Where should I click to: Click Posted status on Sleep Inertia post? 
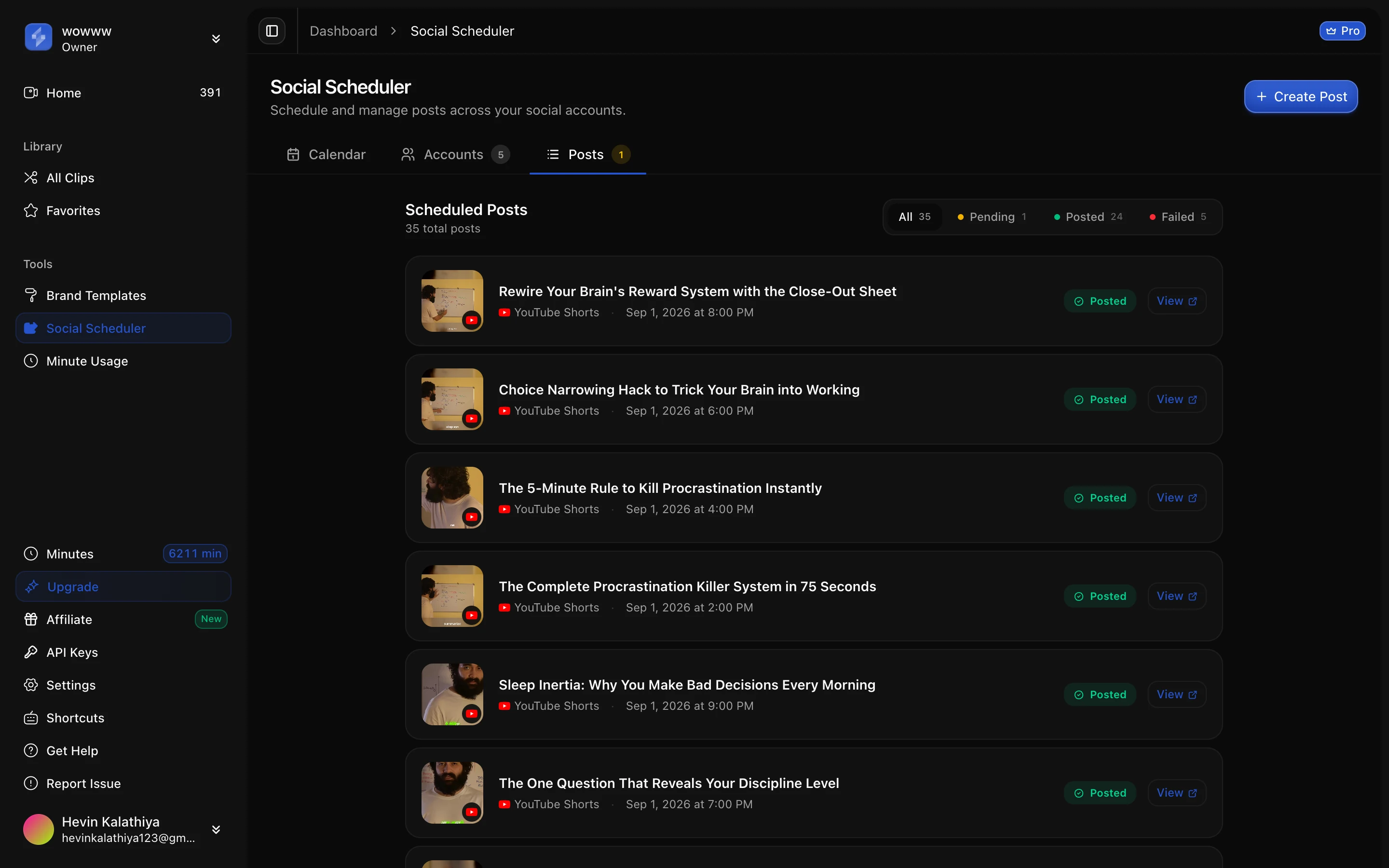[1100, 694]
